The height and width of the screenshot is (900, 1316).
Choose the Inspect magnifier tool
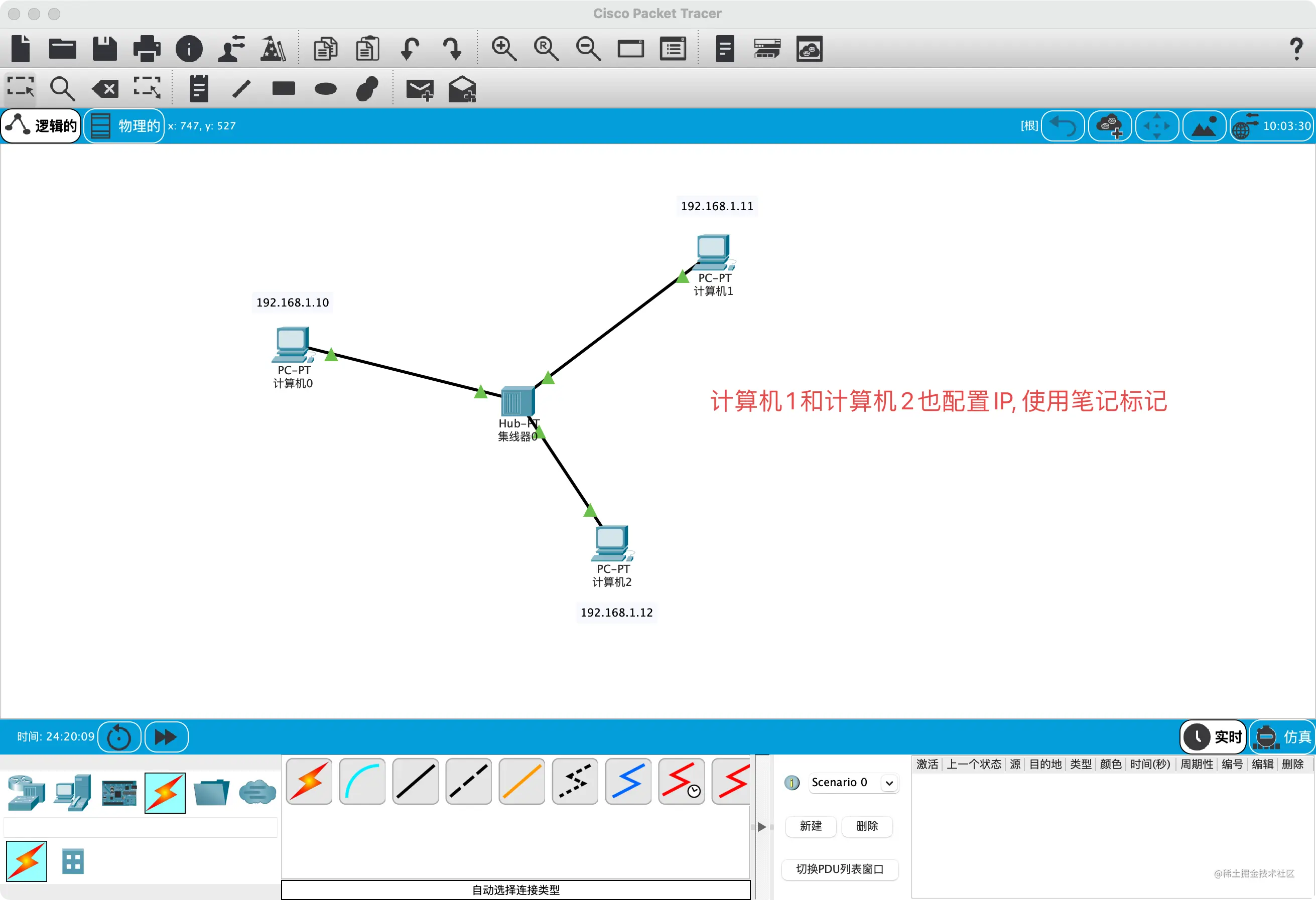pos(62,88)
